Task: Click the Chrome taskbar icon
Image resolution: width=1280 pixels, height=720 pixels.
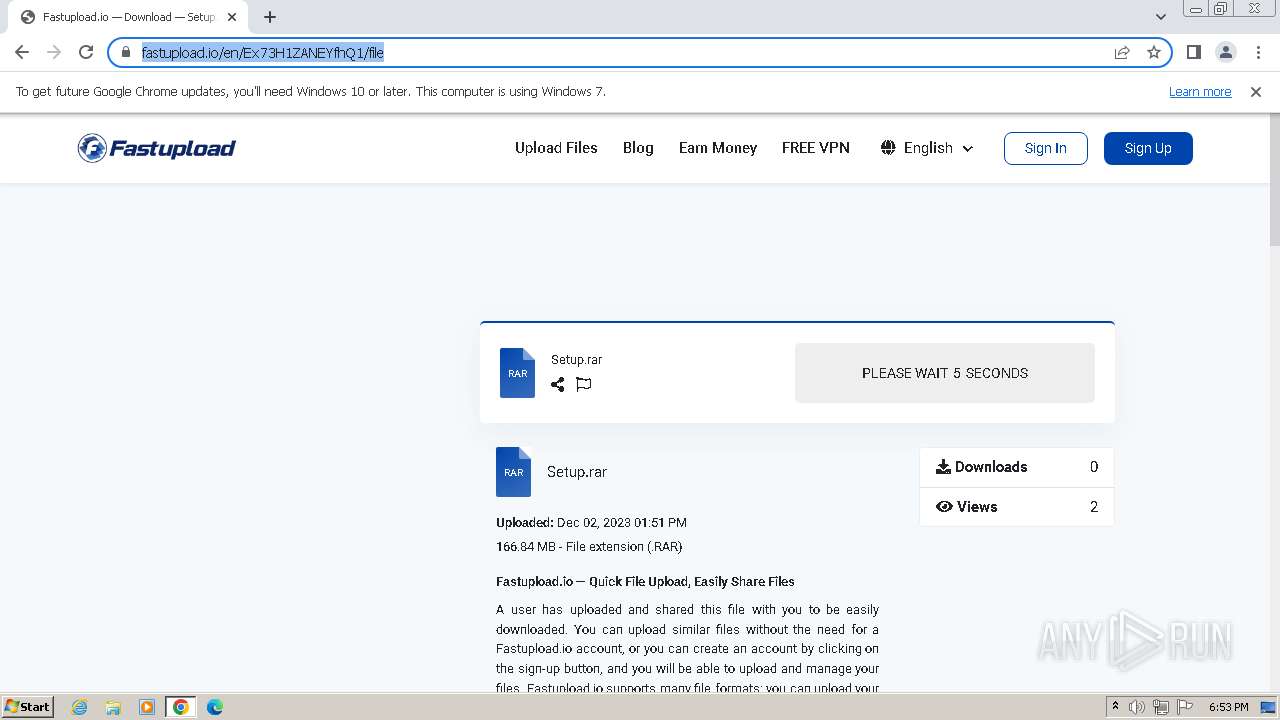Action: (181, 707)
